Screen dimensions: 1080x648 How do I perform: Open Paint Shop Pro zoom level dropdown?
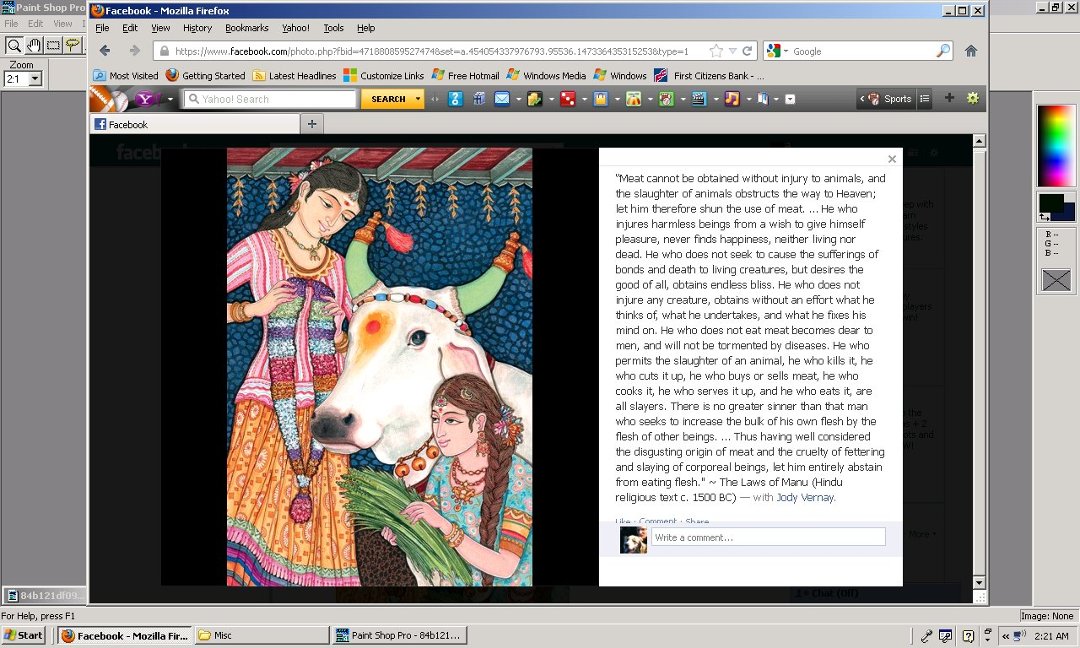34,79
